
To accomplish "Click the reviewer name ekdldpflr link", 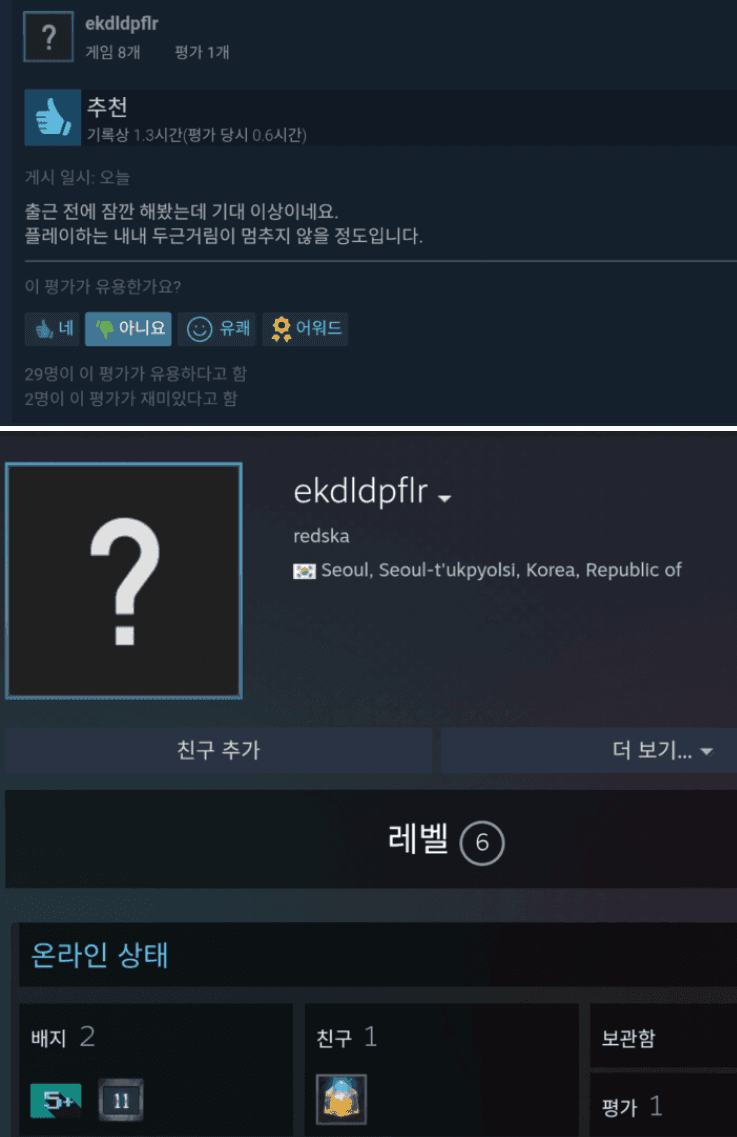I will [x=122, y=24].
